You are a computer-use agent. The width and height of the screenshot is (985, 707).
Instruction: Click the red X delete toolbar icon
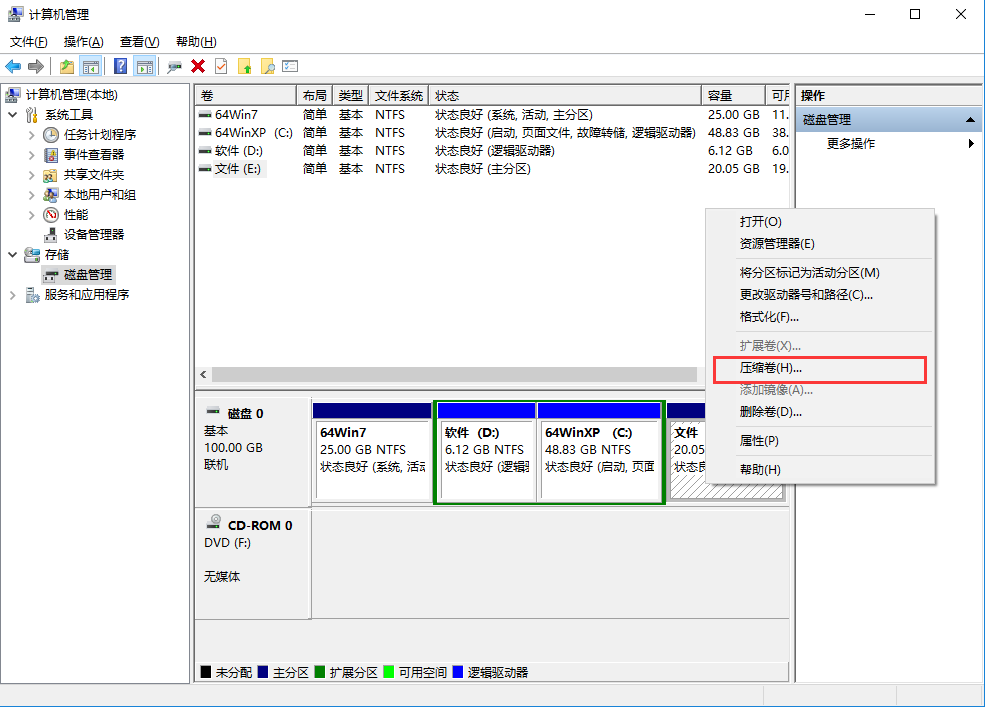[198, 66]
